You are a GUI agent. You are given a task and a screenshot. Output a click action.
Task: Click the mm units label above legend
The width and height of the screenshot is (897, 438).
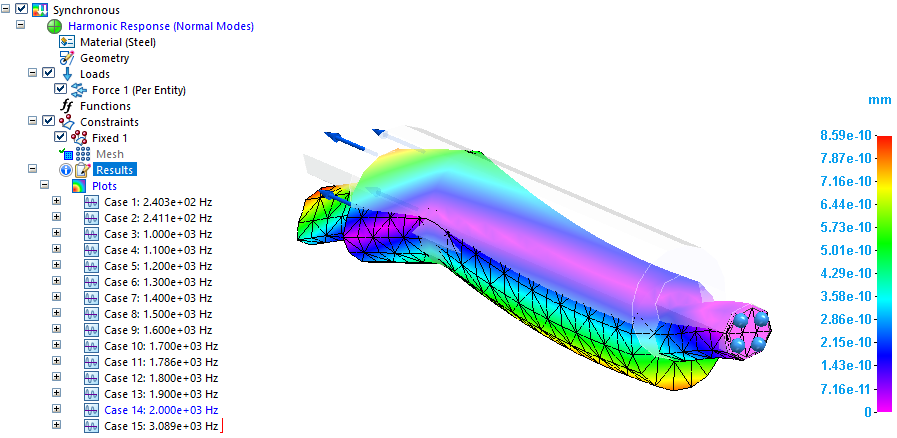coord(879,101)
